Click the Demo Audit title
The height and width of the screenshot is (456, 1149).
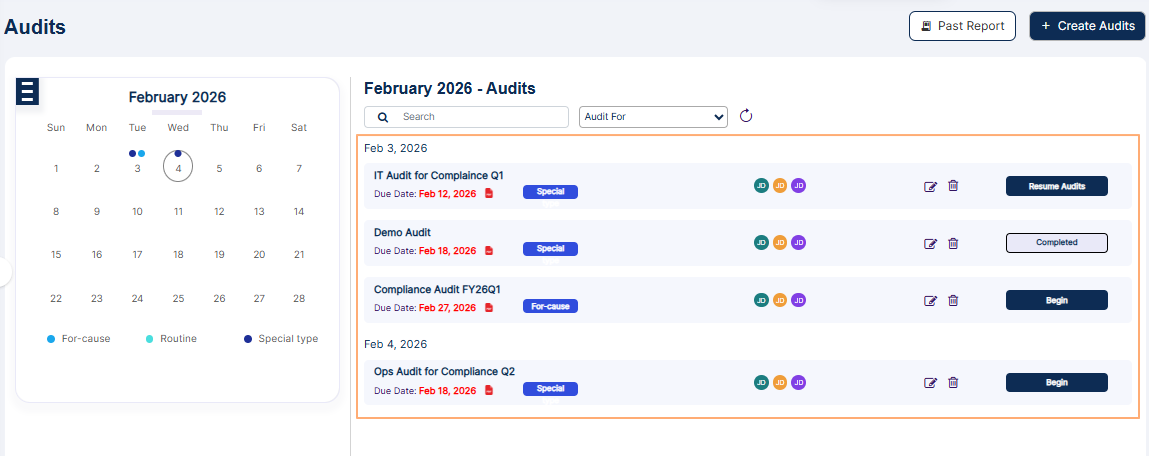(402, 232)
